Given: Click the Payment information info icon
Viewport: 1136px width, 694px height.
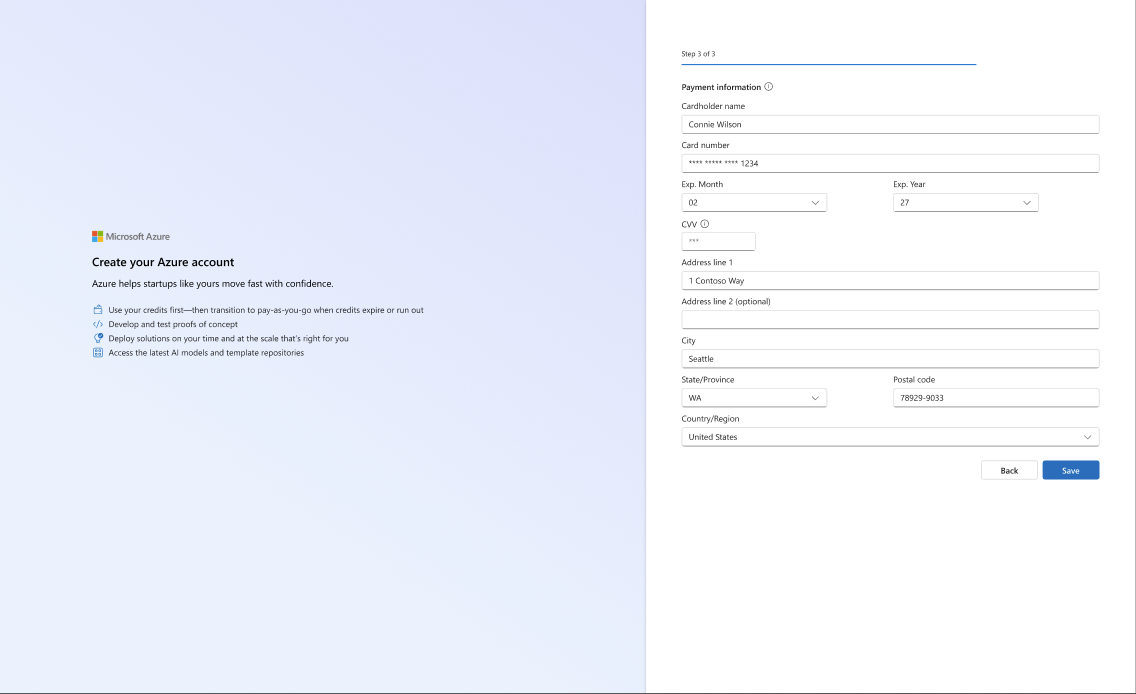Looking at the screenshot, I should click(x=769, y=87).
